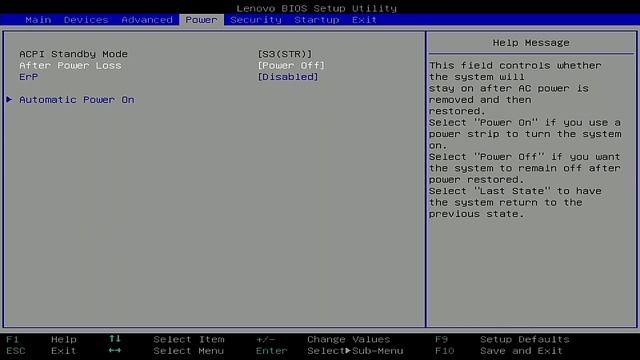
Task: Change the ErP [Disabled] value
Action: [x=288, y=77]
